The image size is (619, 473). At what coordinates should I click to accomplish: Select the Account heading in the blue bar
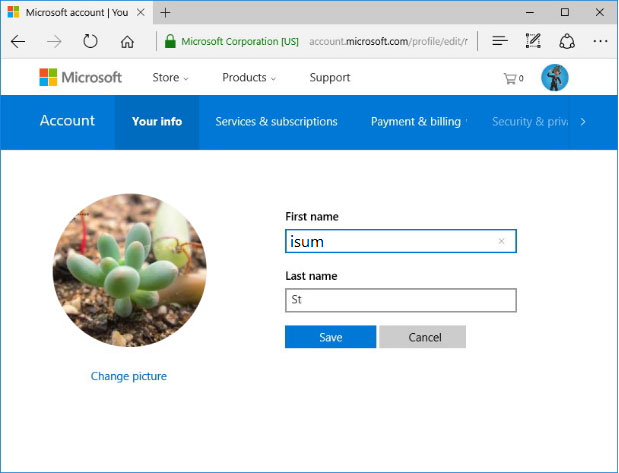coord(67,121)
